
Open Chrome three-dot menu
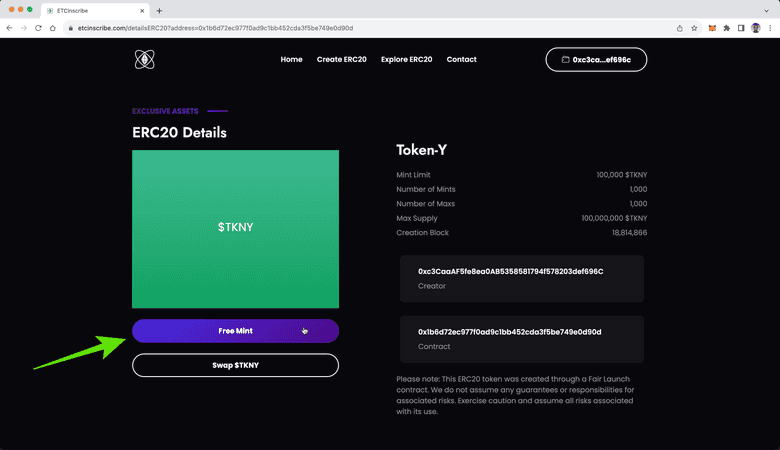click(770, 28)
